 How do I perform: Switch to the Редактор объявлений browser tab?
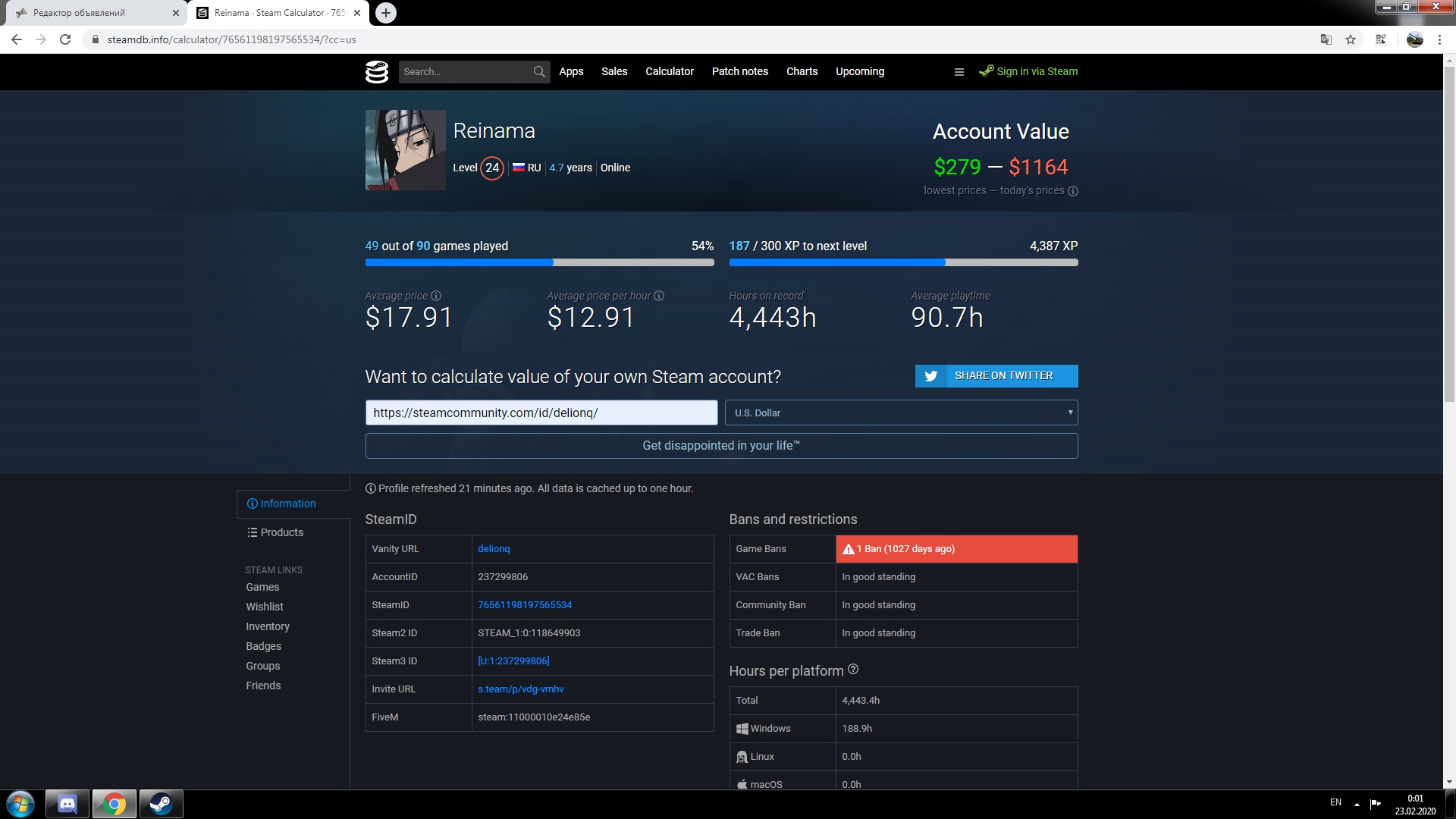click(x=95, y=13)
